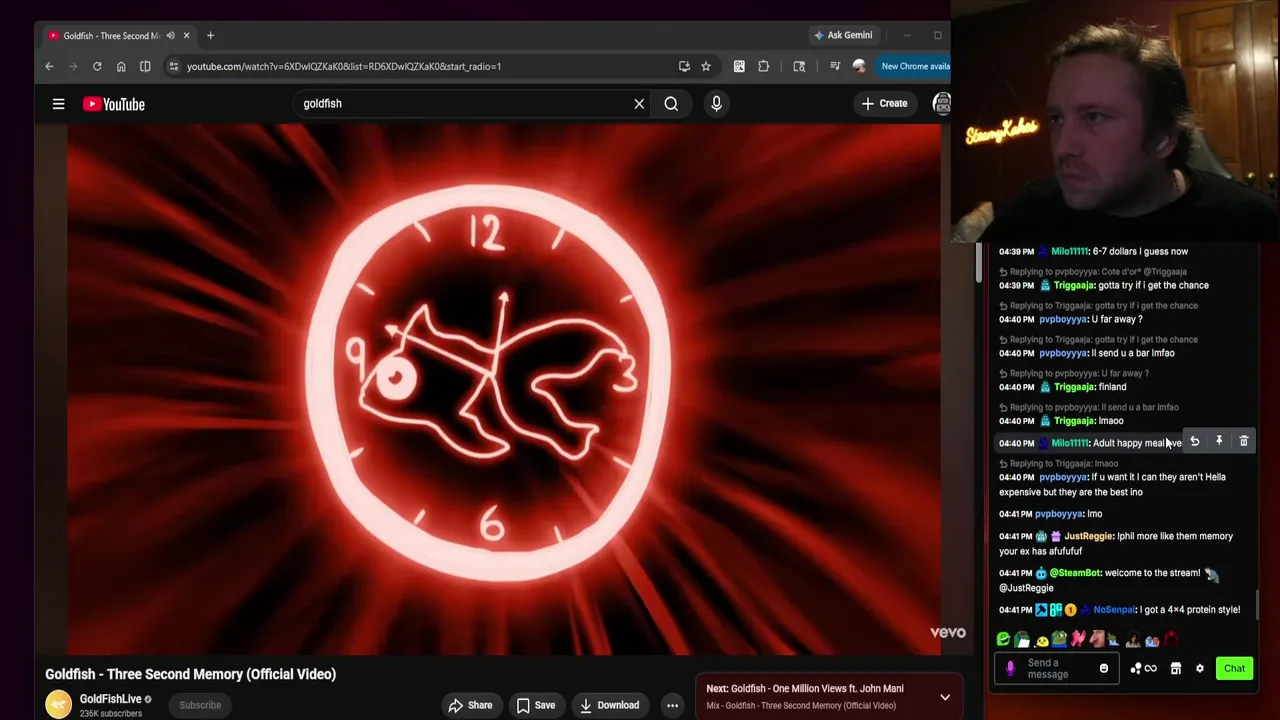Viewport: 1280px width, 720px height.
Task: Open media controls in Chrome toolbar
Action: click(x=835, y=66)
